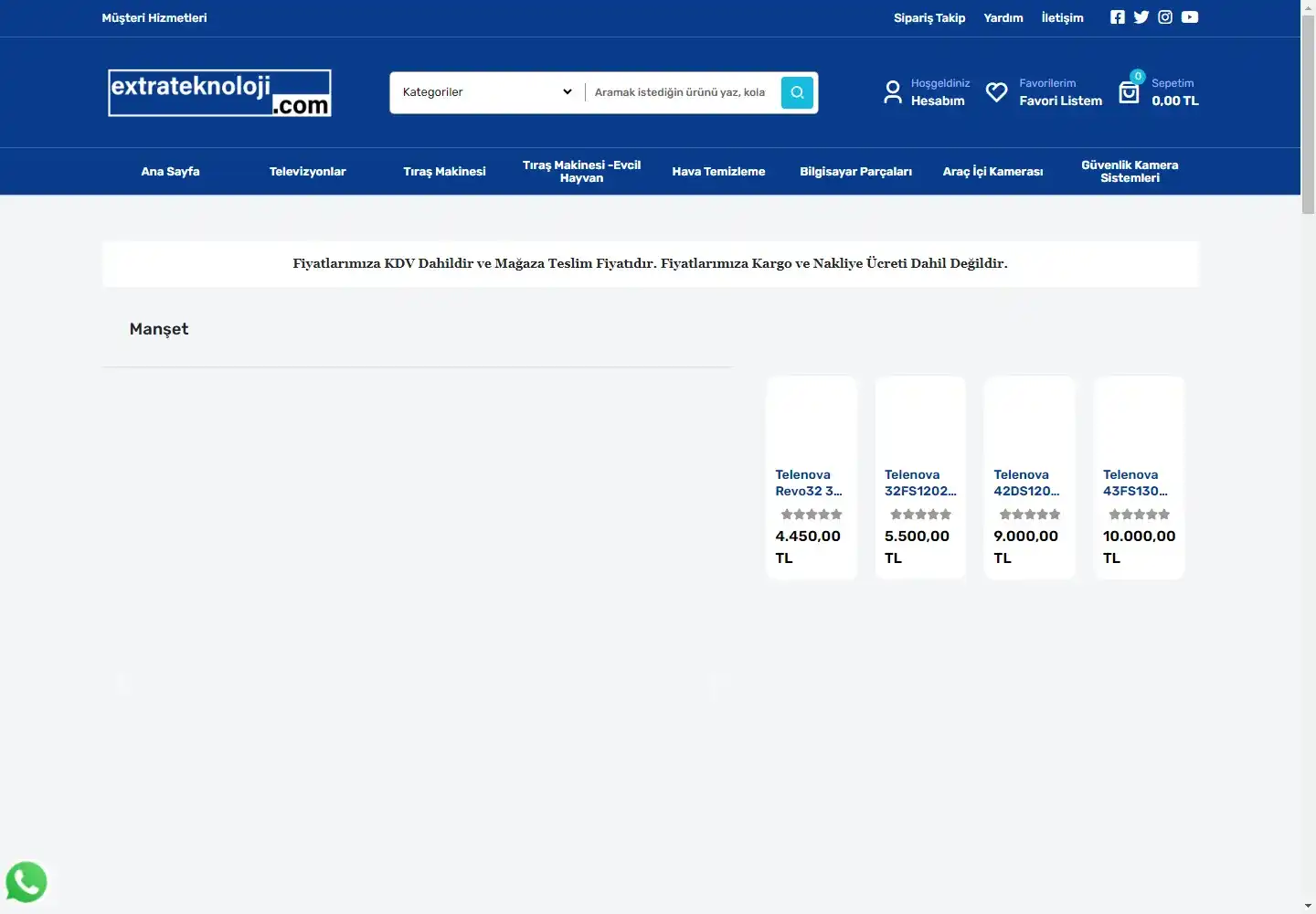Click the cart count badge 0

coord(1138,77)
